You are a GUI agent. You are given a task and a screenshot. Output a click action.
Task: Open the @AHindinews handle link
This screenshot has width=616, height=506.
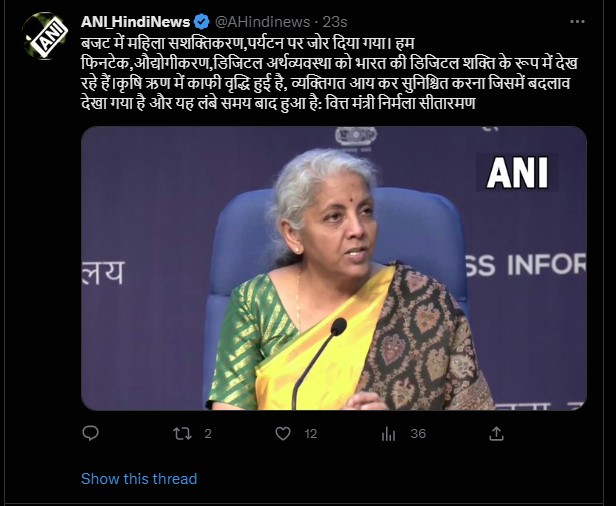pyautogui.click(x=262, y=22)
